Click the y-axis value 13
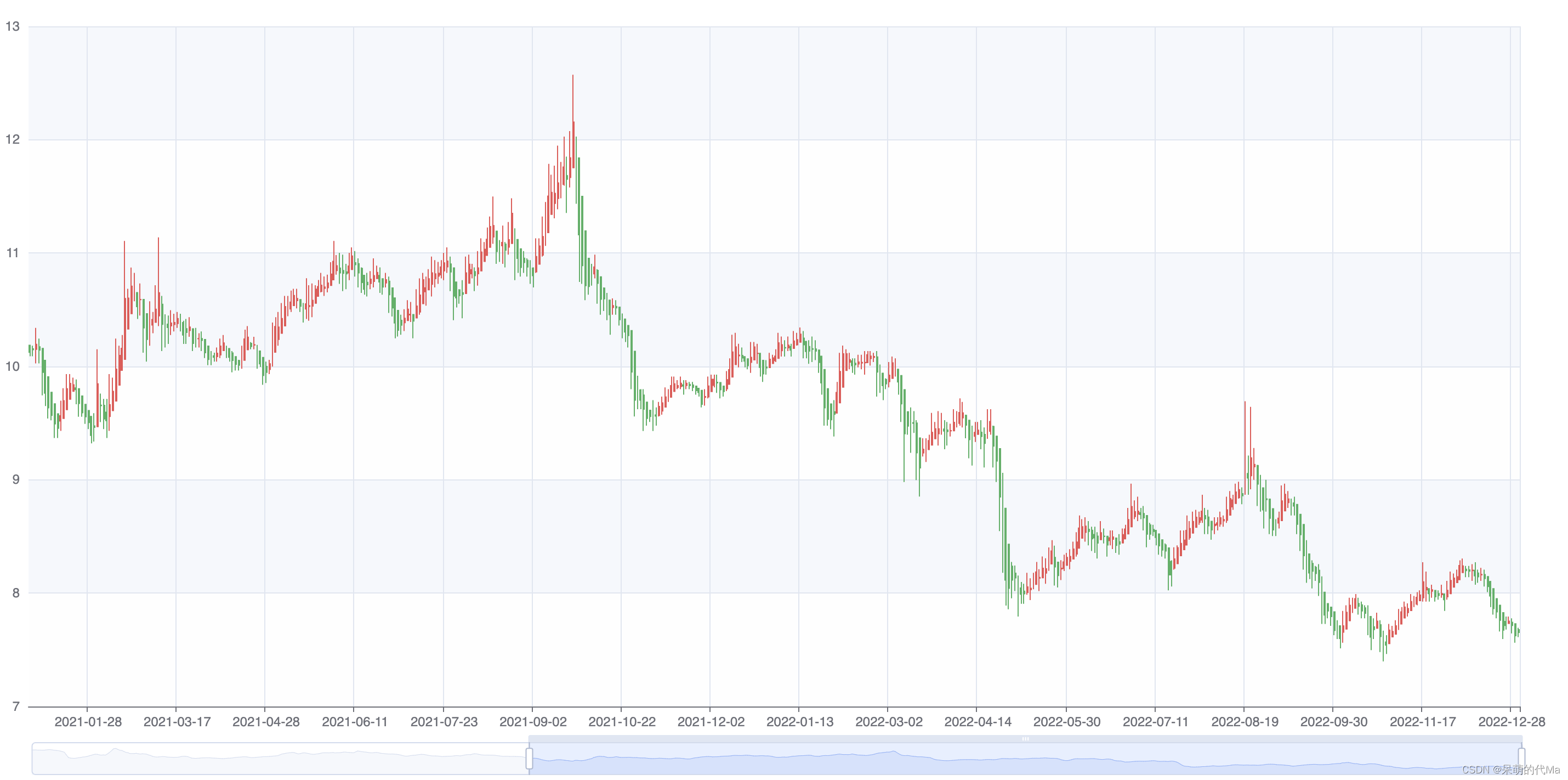Screen dimensions: 1568x780 13,26
